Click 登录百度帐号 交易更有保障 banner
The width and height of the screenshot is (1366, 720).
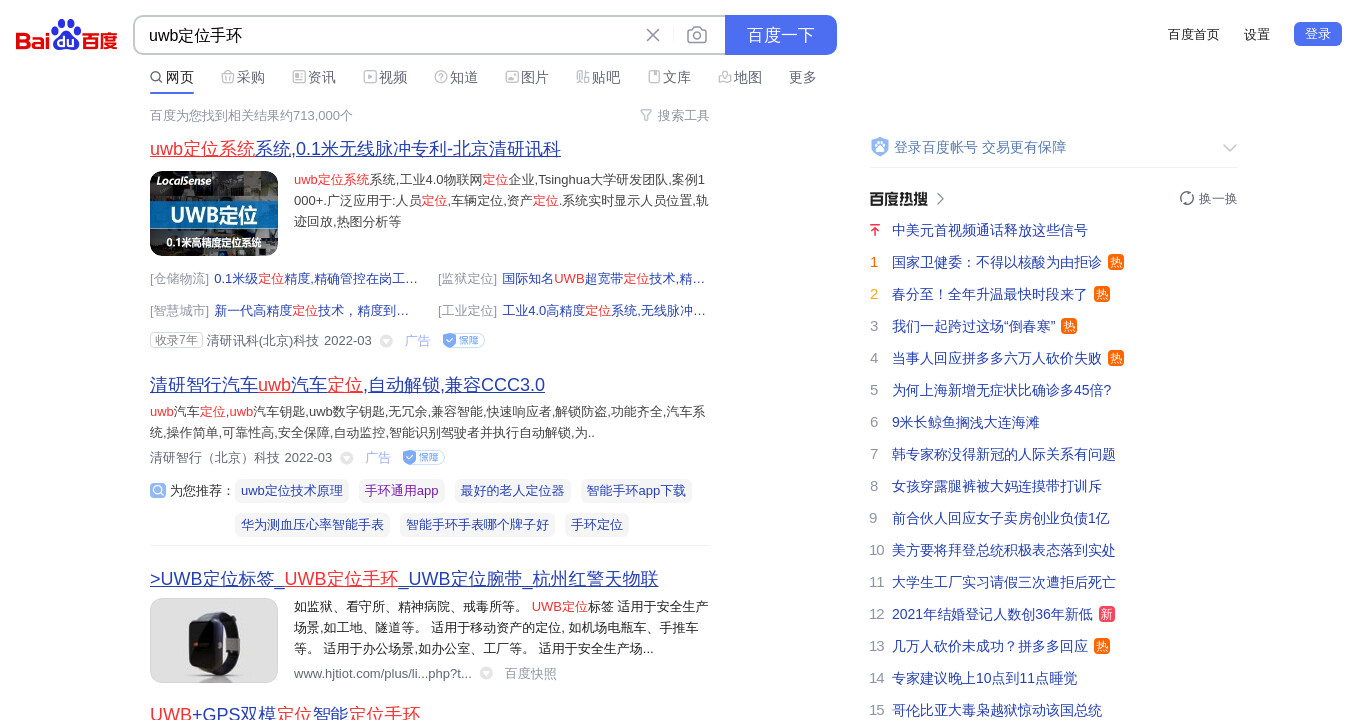point(980,147)
